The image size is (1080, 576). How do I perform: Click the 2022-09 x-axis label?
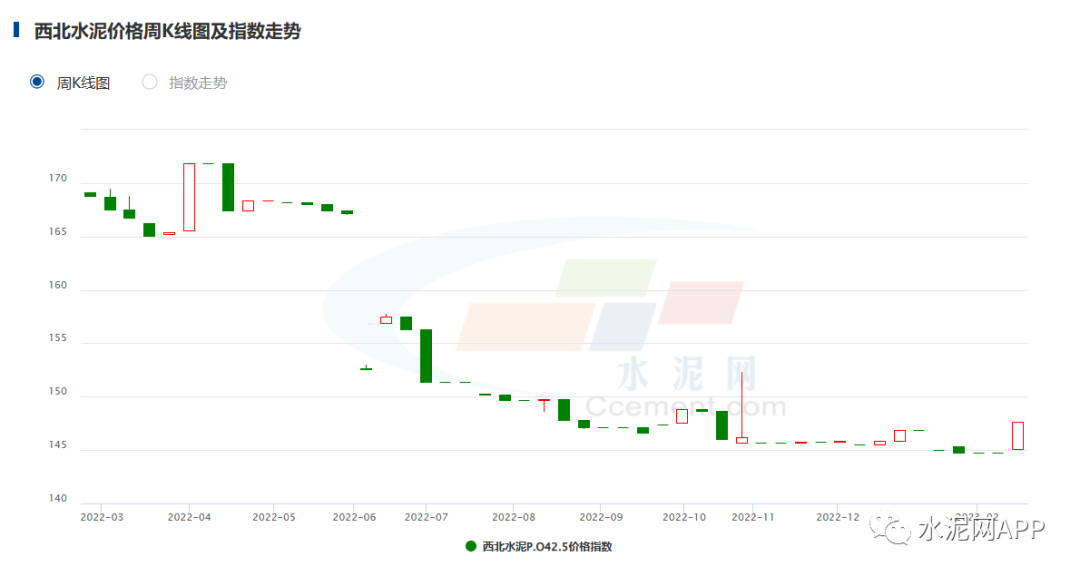[601, 517]
